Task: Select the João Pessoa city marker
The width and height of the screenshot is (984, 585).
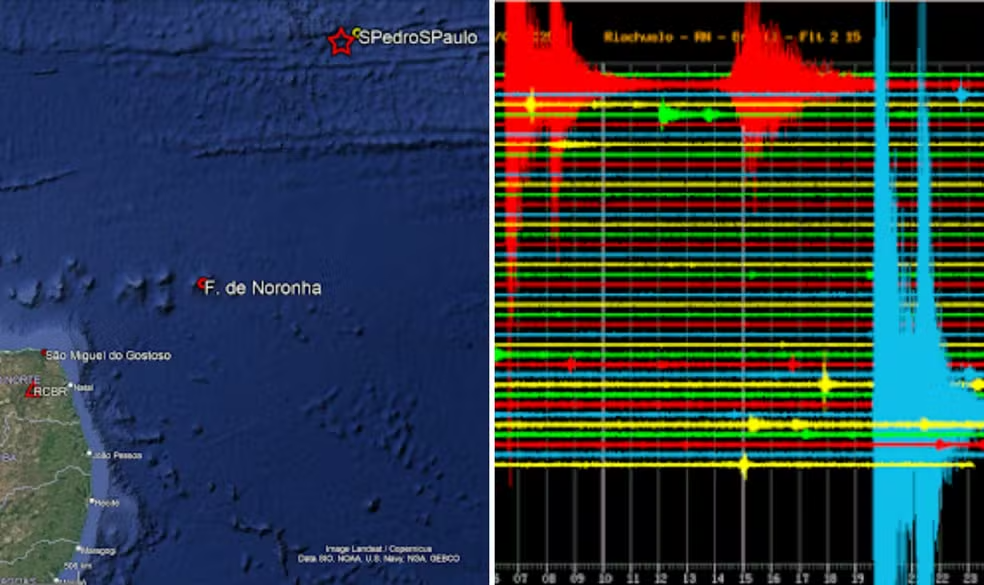Action: click(90, 454)
